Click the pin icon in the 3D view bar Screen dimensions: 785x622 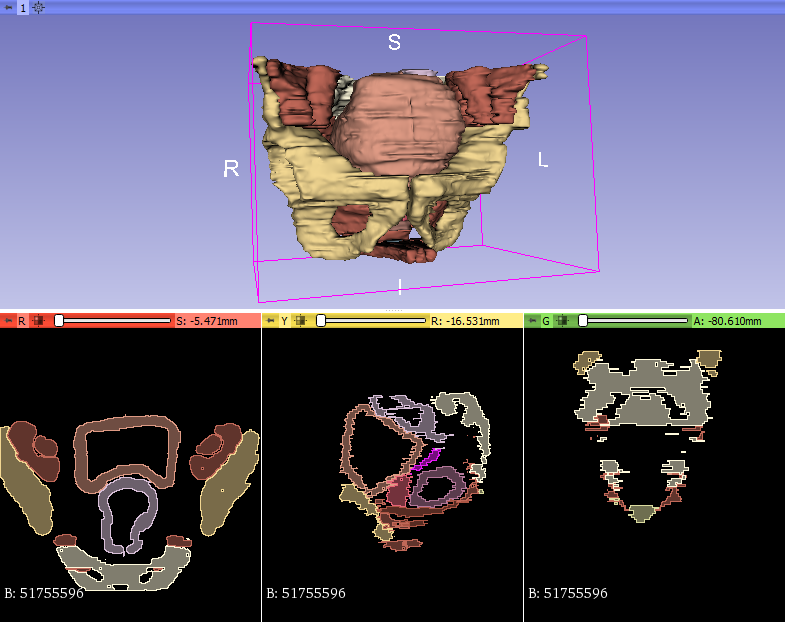9,7
